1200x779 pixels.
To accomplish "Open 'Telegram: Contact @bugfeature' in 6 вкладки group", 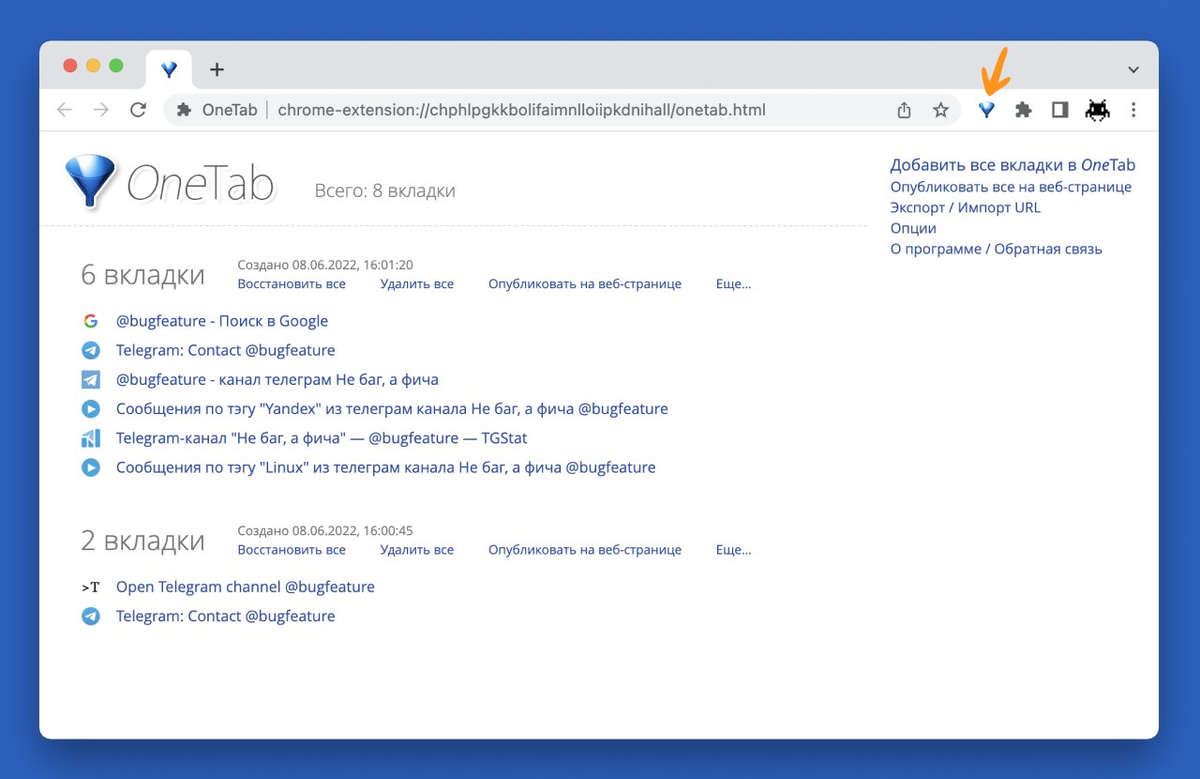I will [225, 350].
